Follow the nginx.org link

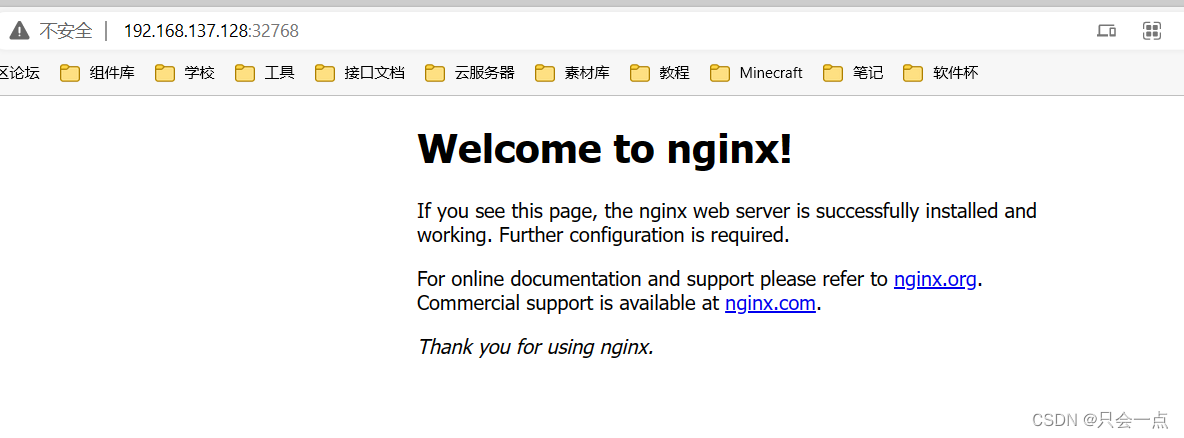936,279
